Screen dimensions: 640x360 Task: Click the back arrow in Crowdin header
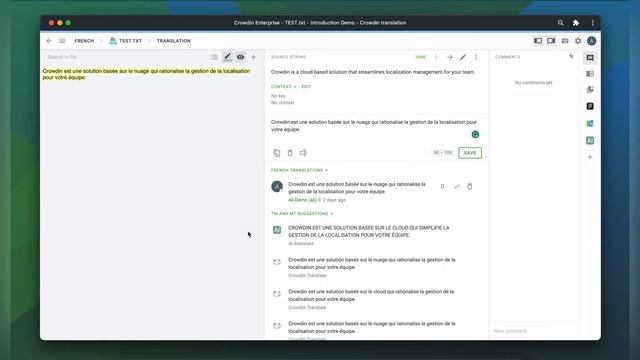49,41
